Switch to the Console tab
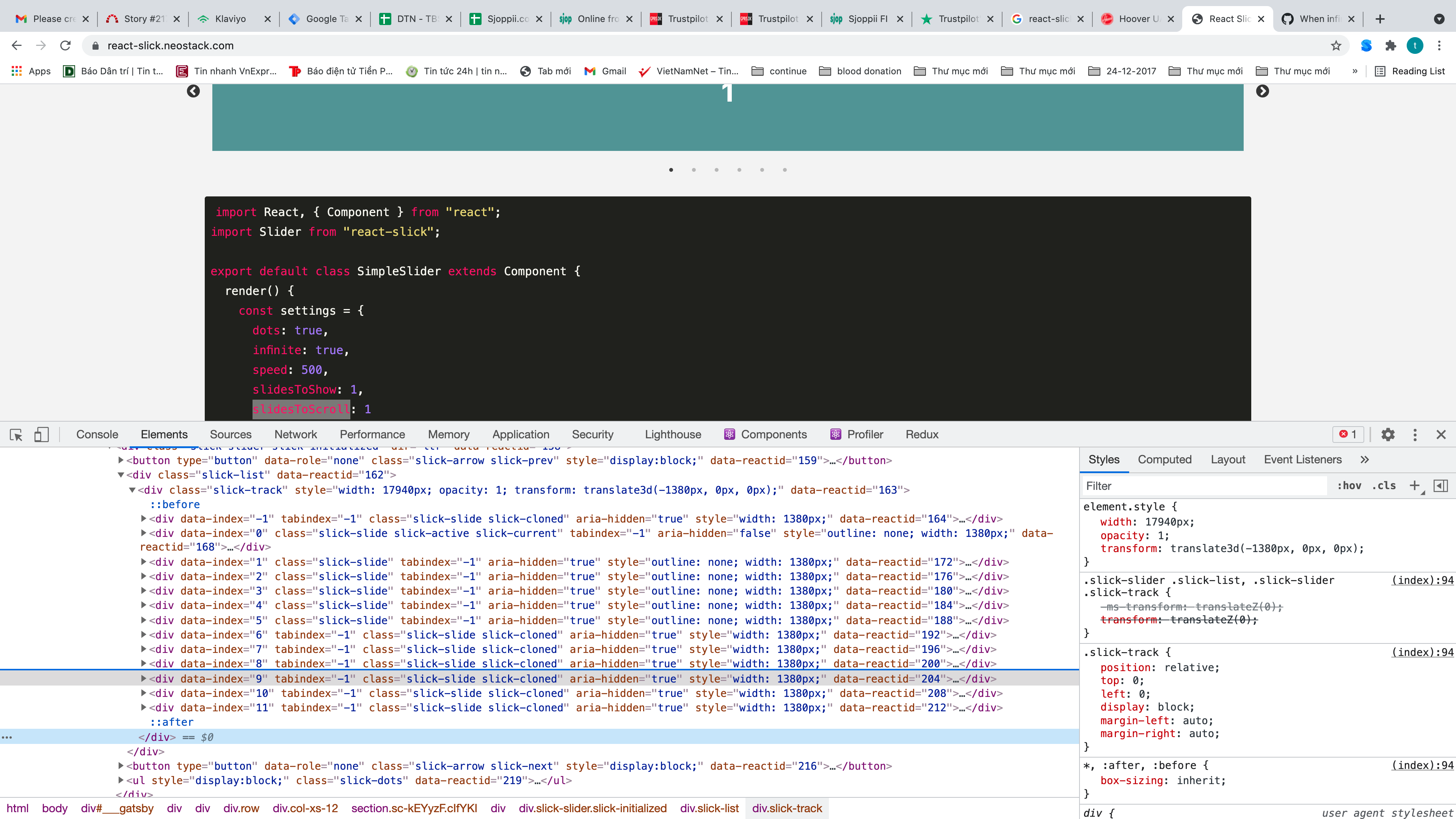 coord(97,435)
